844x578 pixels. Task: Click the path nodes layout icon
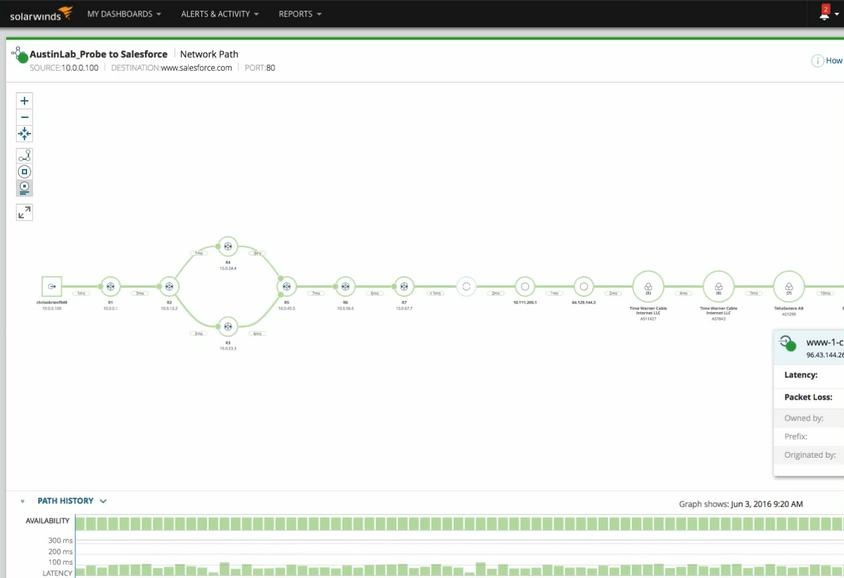click(x=24, y=156)
